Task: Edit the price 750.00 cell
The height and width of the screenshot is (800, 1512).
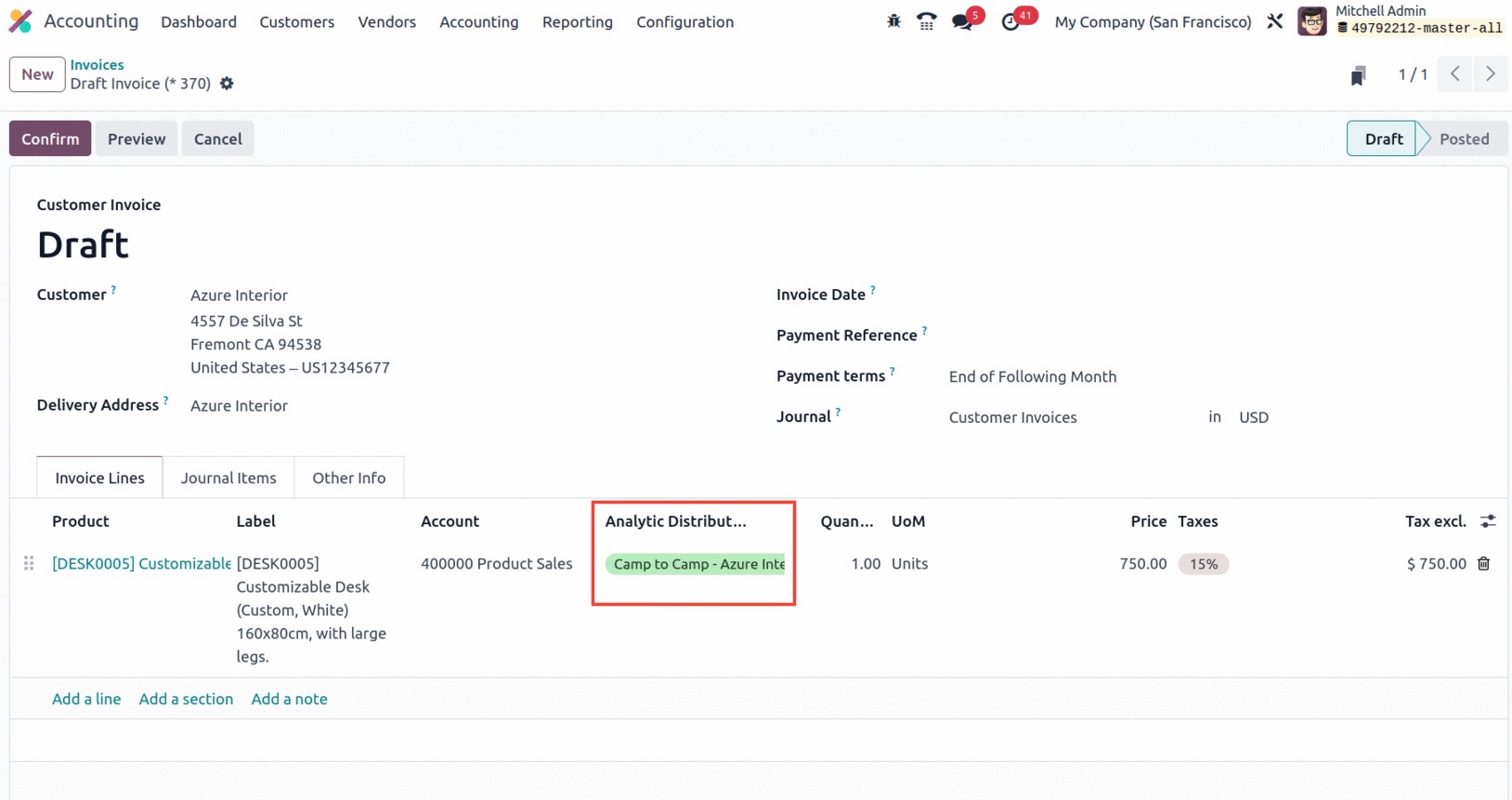Action: click(1143, 563)
